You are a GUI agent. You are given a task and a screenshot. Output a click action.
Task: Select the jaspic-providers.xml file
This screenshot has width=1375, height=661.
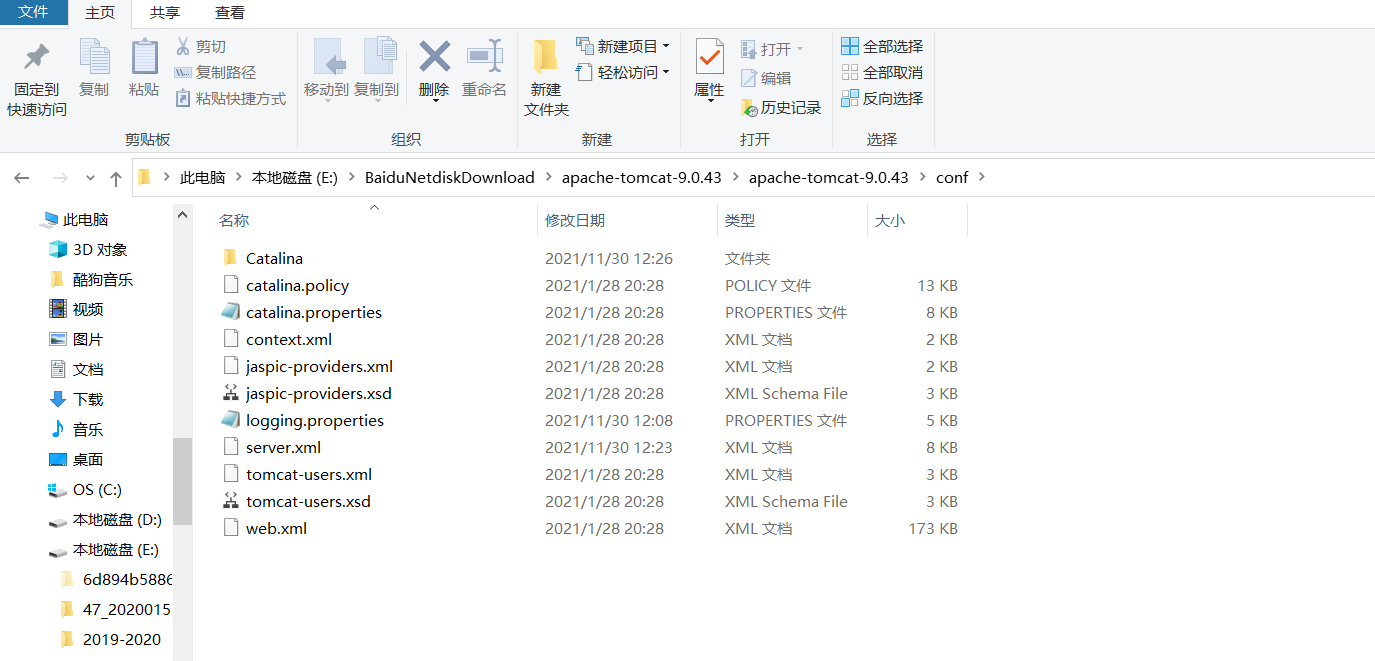(x=319, y=366)
